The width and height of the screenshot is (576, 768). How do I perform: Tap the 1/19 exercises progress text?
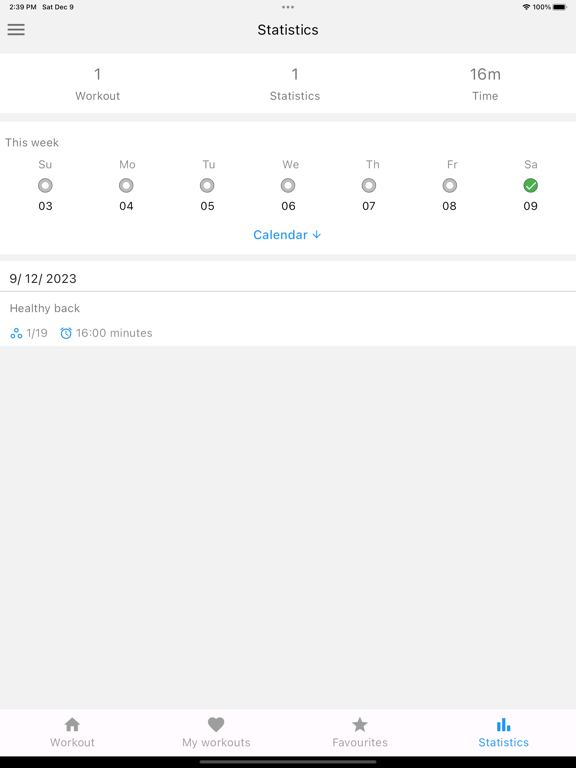pyautogui.click(x=37, y=333)
